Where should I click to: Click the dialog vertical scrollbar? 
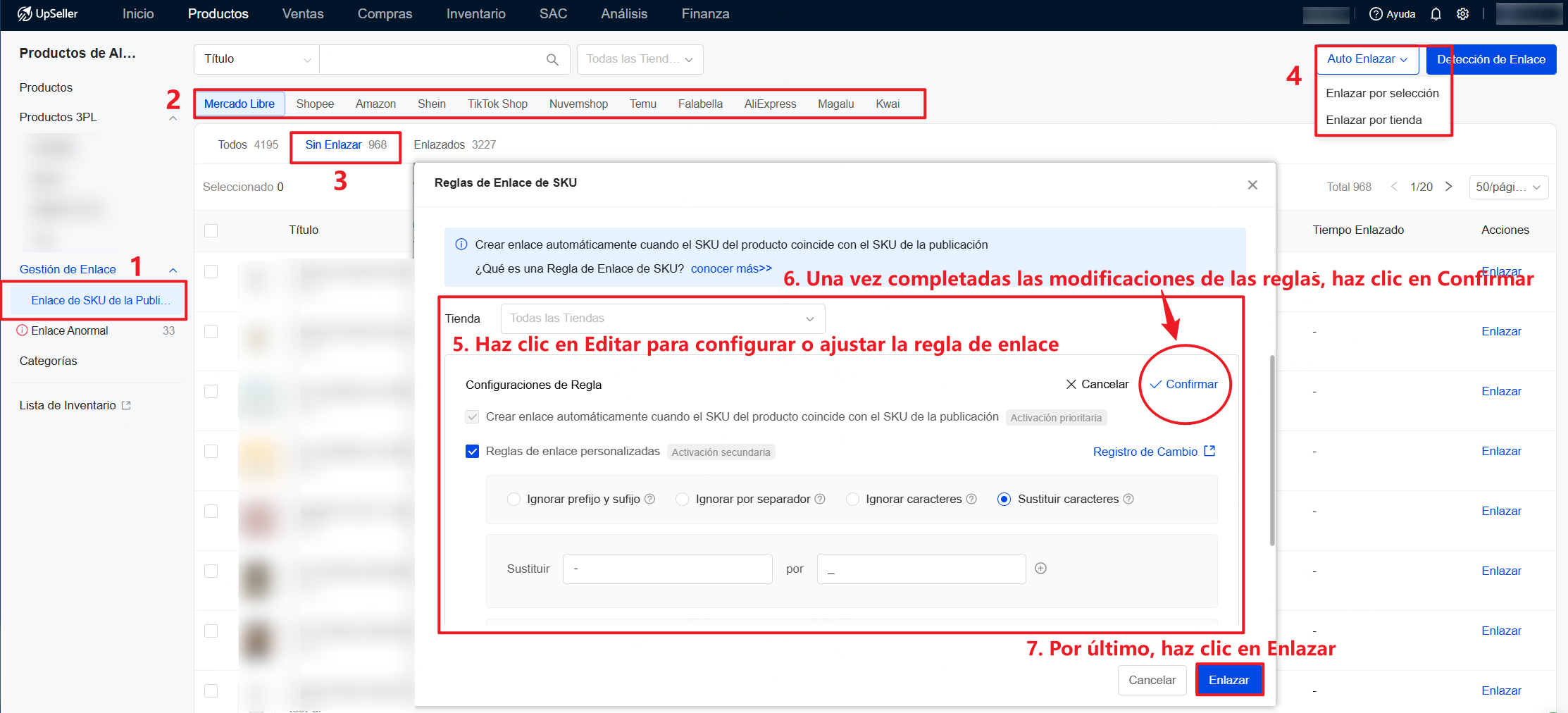(x=1272, y=451)
